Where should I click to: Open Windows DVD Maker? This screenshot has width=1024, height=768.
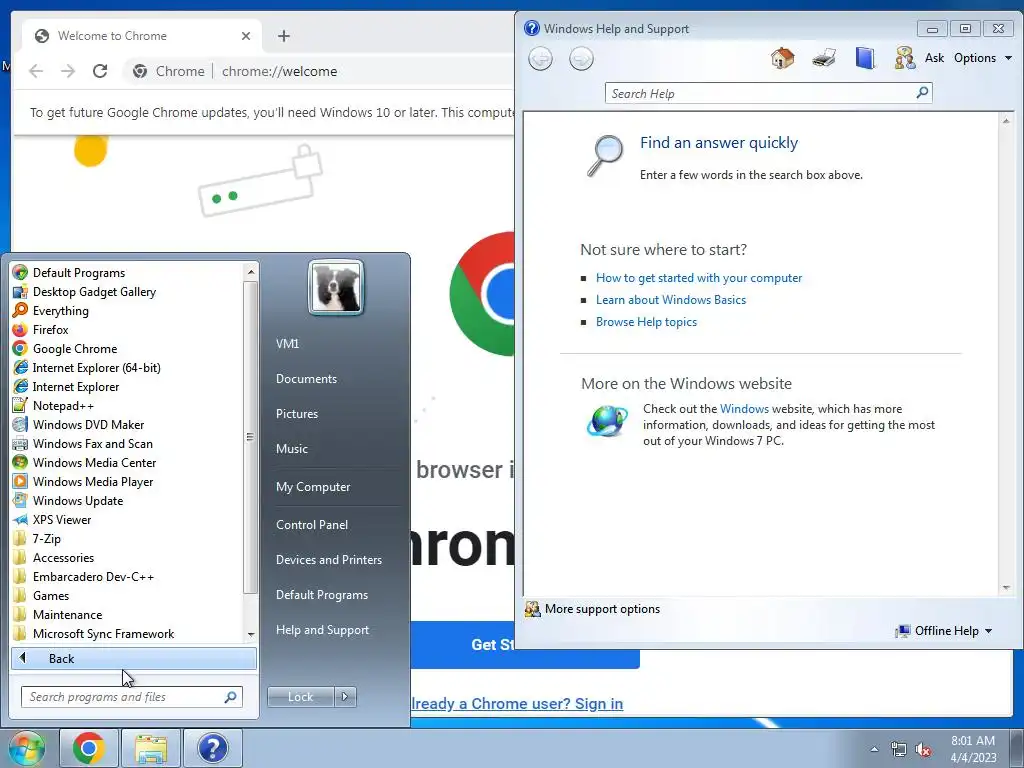click(x=88, y=424)
